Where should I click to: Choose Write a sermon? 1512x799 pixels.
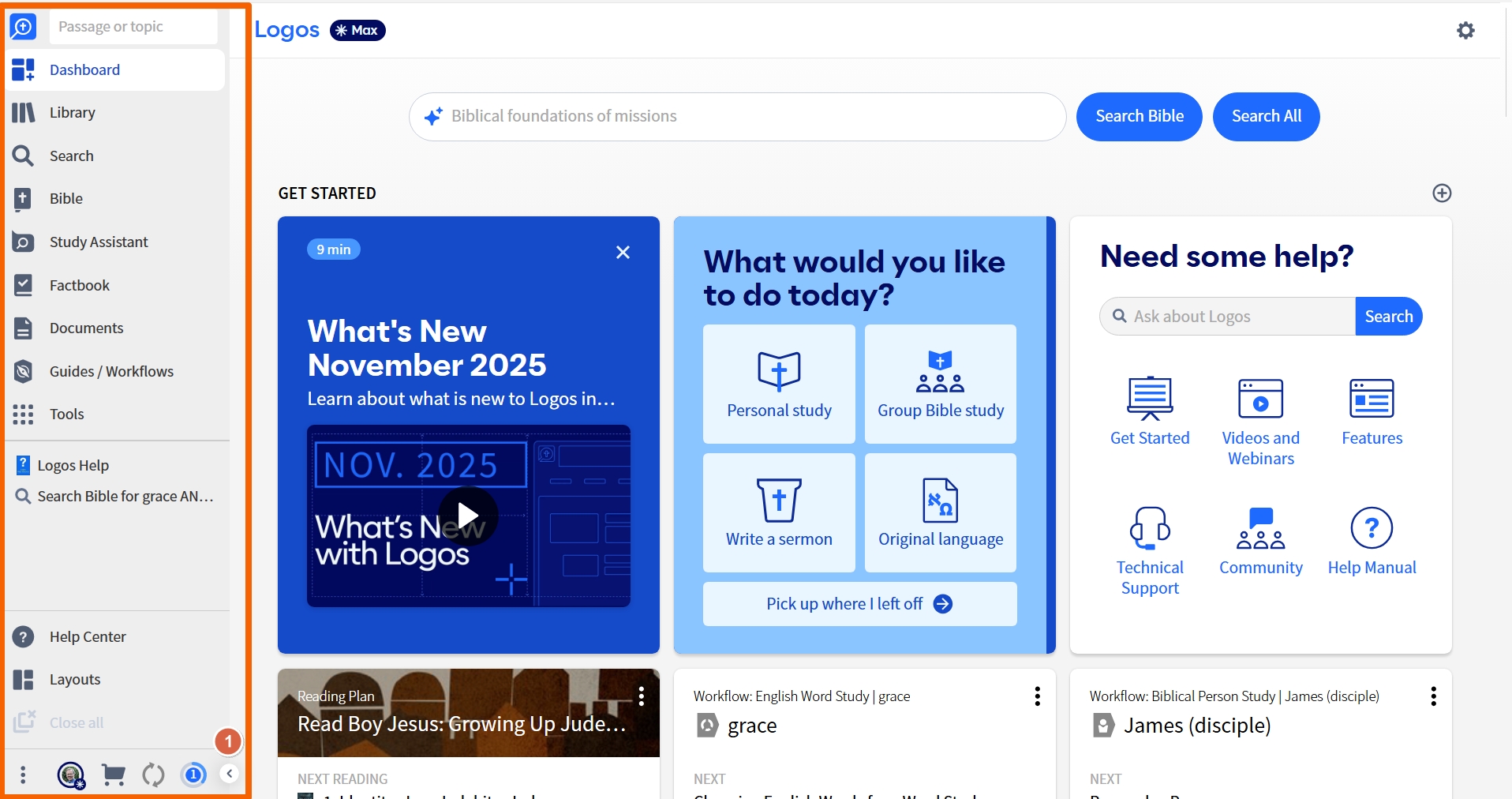[779, 512]
